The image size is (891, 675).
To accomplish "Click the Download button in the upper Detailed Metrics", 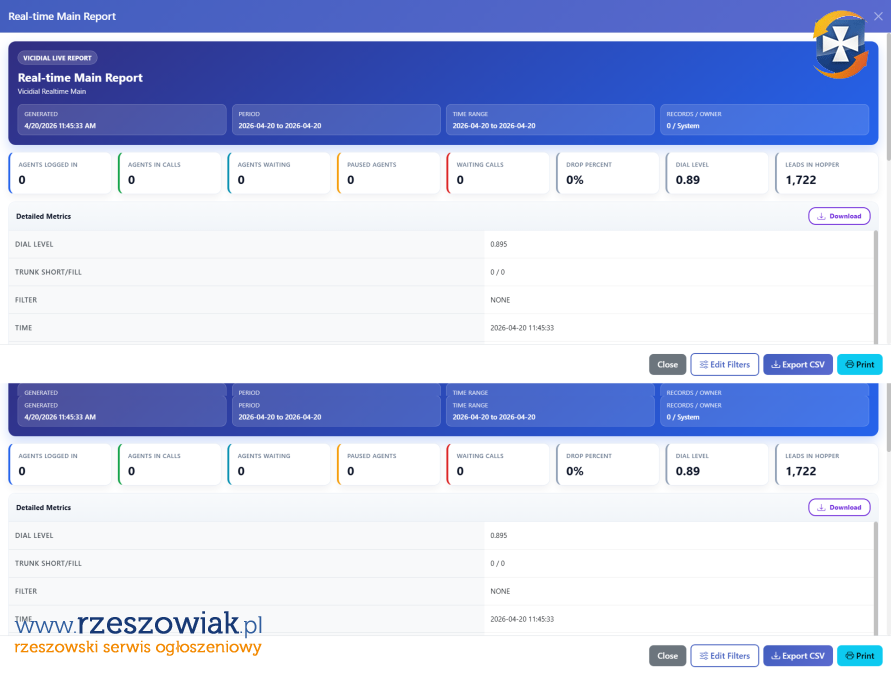I will [x=839, y=216].
